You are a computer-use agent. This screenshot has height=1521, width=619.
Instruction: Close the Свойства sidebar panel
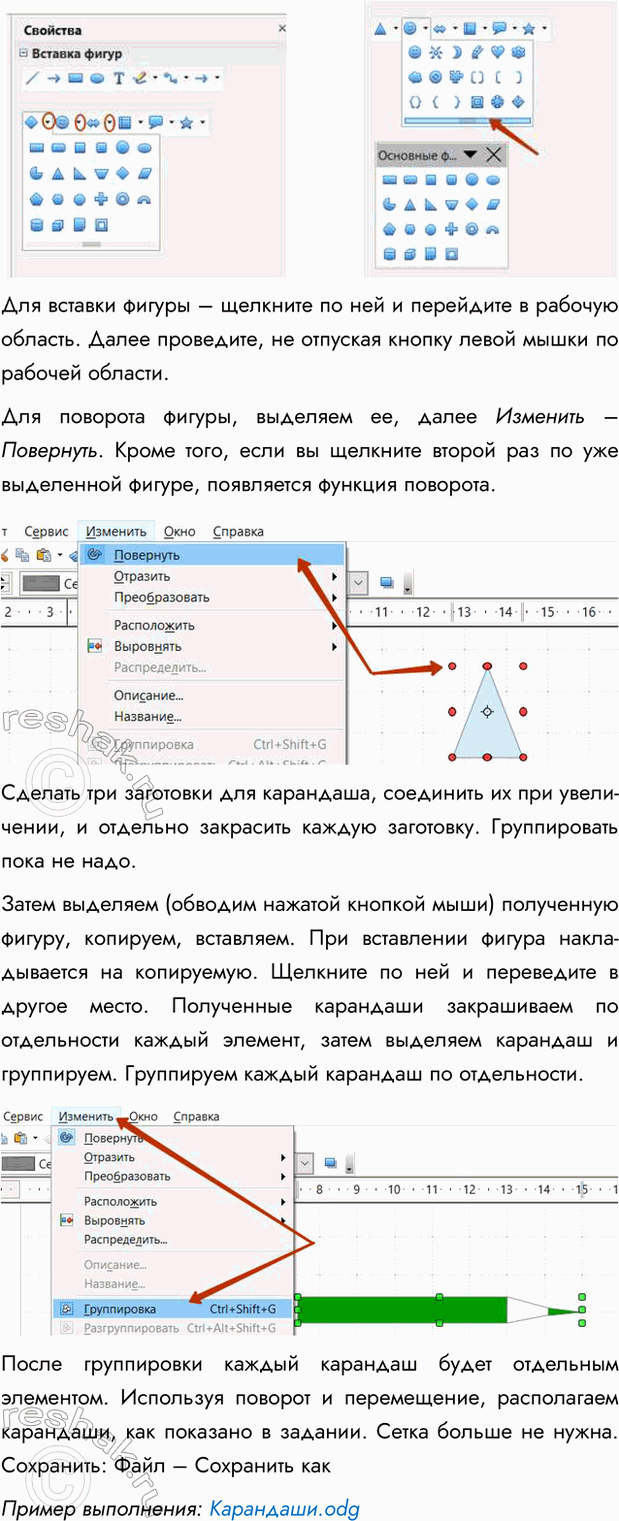281,28
